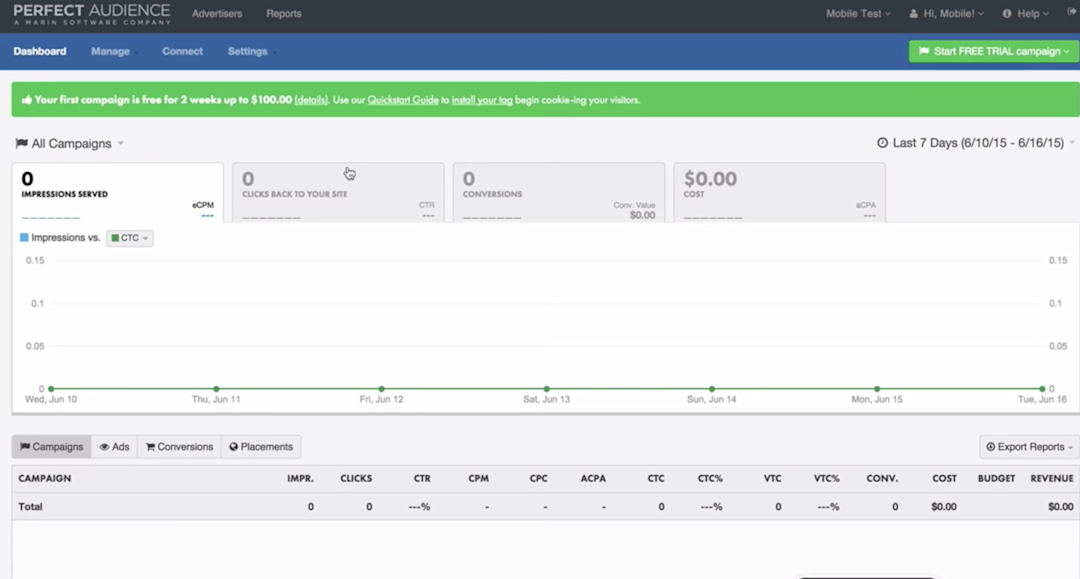This screenshot has height=579, width=1080.
Task: Switch to the Conversions tab
Action: [179, 447]
